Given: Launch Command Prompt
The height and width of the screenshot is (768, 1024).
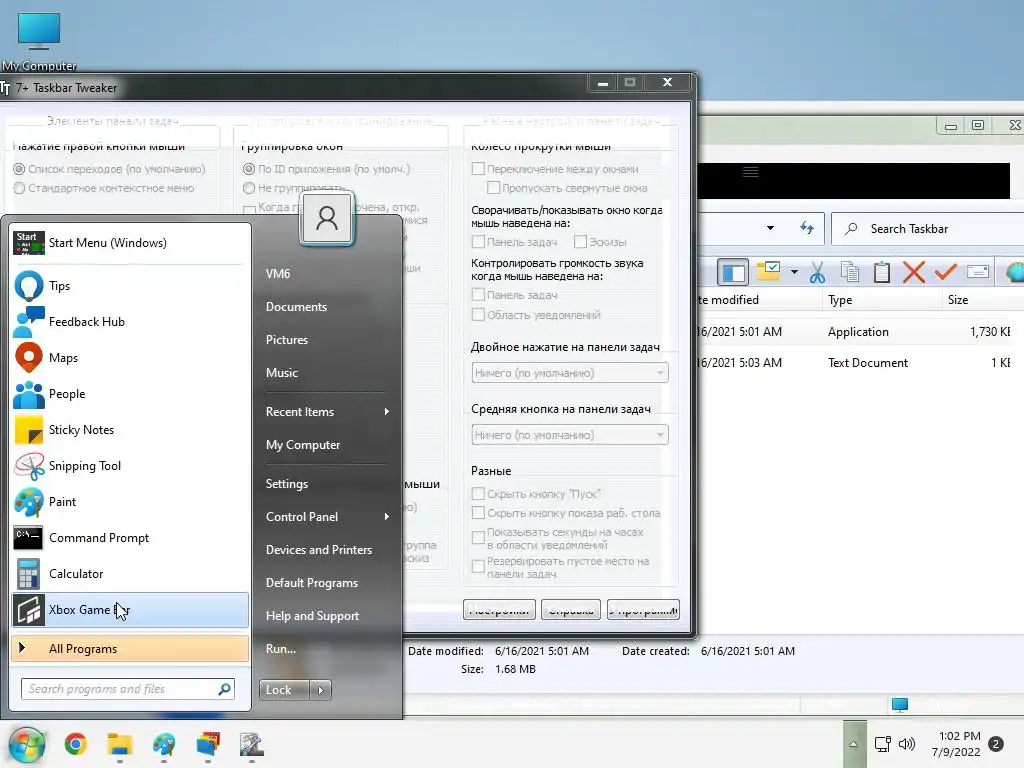Looking at the screenshot, I should pyautogui.click(x=130, y=537).
